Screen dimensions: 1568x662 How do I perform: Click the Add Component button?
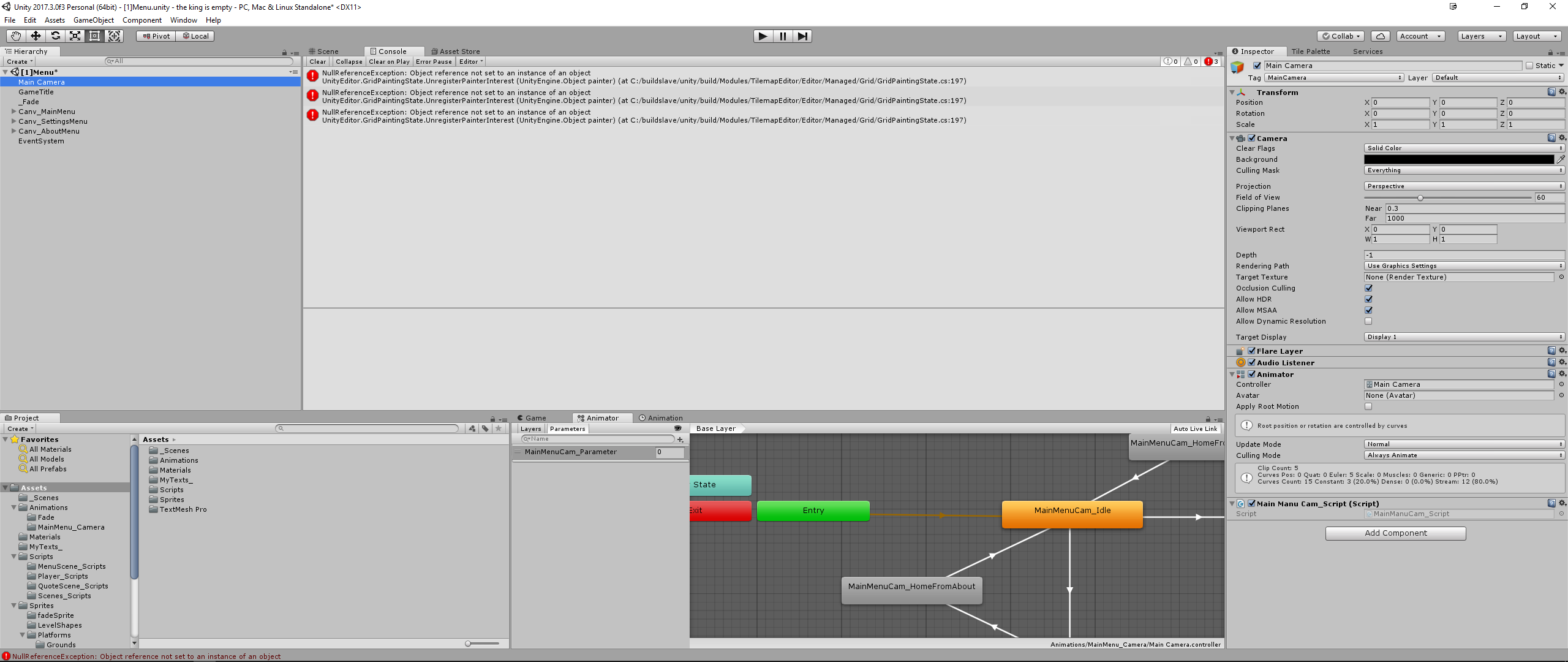(1395, 533)
